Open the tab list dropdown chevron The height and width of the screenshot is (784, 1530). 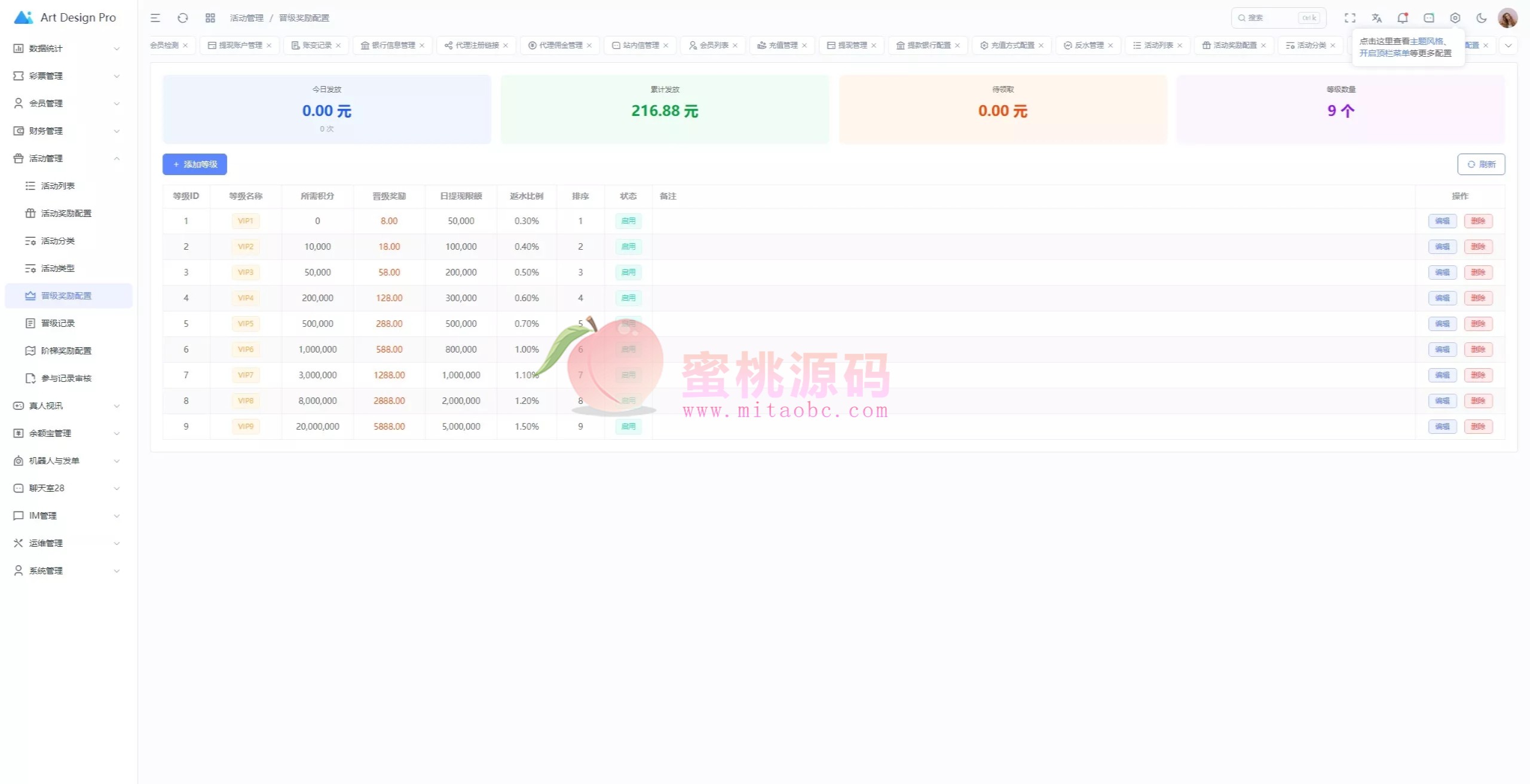point(1508,45)
